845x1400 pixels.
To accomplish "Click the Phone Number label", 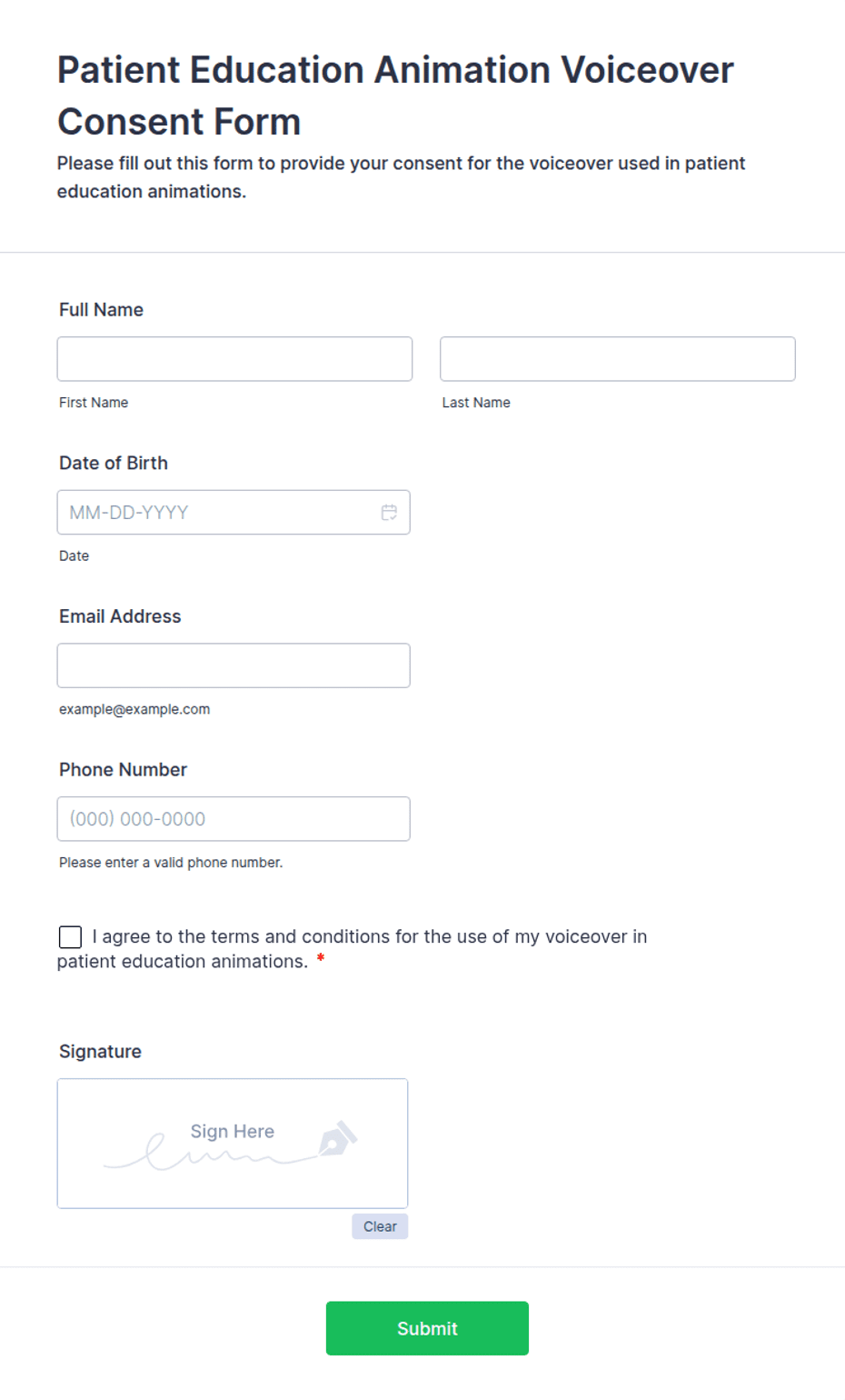I will pos(123,770).
